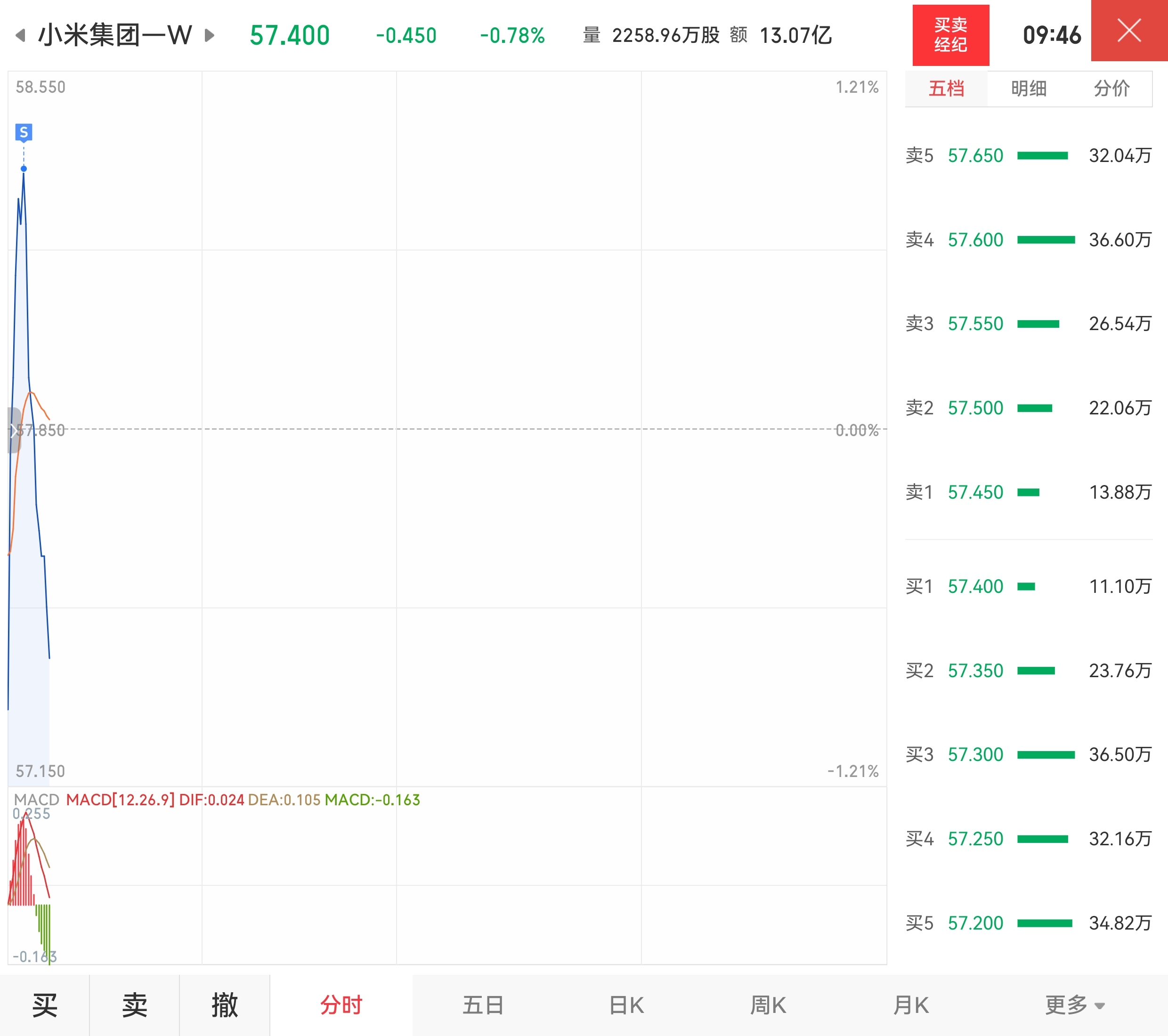This screenshot has width=1168, height=1036.
Task: Click the DEA:0.105 value
Action: coord(284,800)
